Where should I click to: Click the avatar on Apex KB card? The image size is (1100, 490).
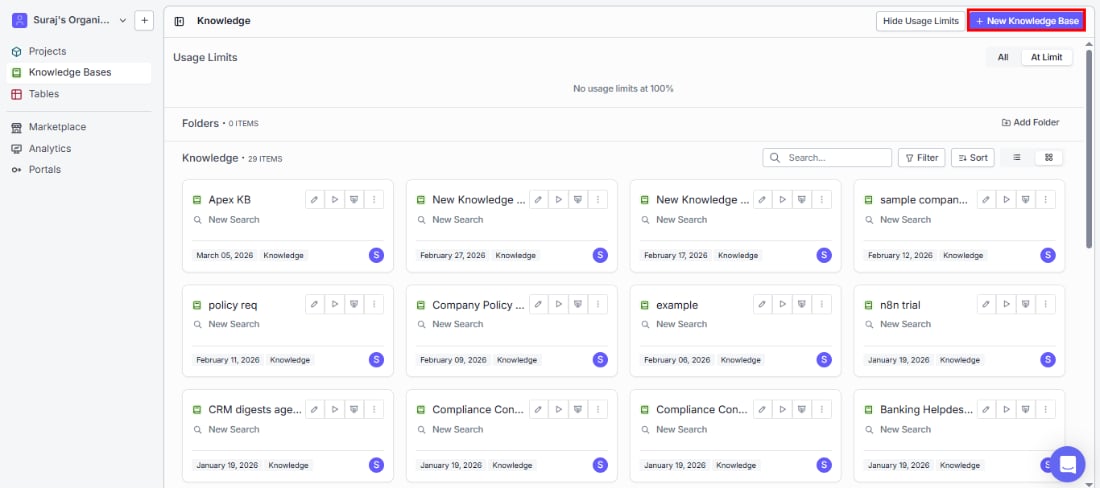pos(376,256)
